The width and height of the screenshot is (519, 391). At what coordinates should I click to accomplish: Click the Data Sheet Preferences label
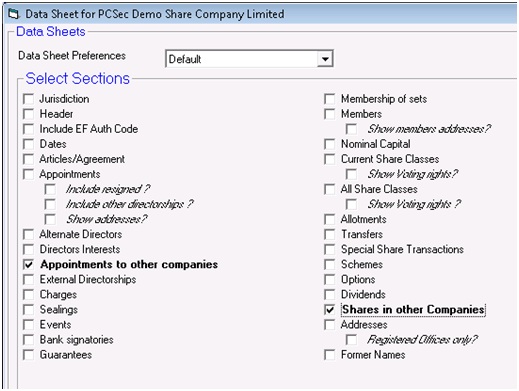[72, 56]
